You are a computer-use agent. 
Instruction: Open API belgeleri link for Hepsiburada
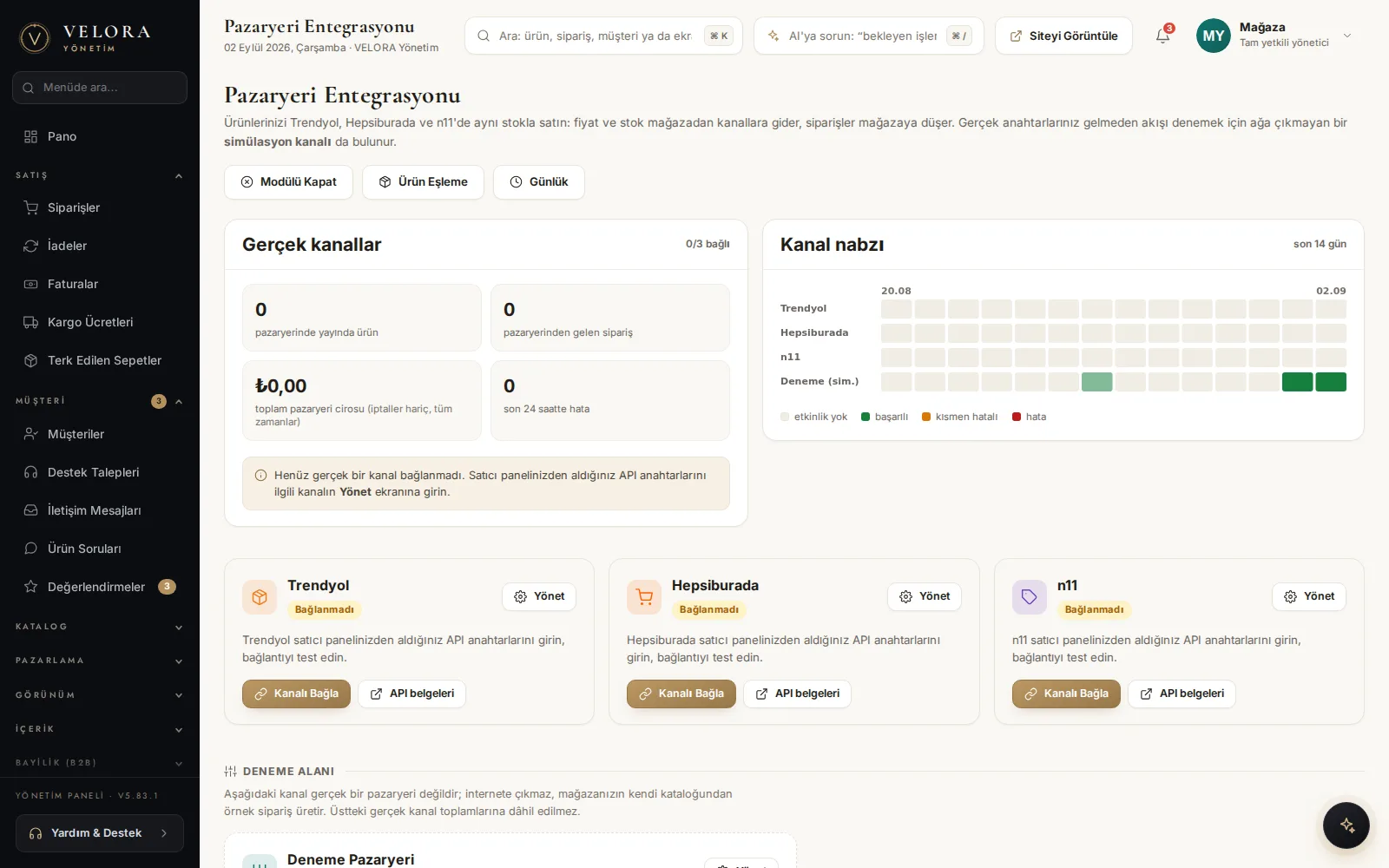click(x=797, y=694)
